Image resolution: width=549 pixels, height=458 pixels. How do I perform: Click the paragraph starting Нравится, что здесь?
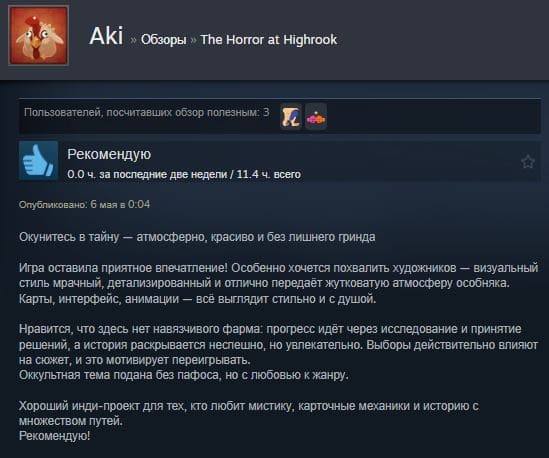278,344
